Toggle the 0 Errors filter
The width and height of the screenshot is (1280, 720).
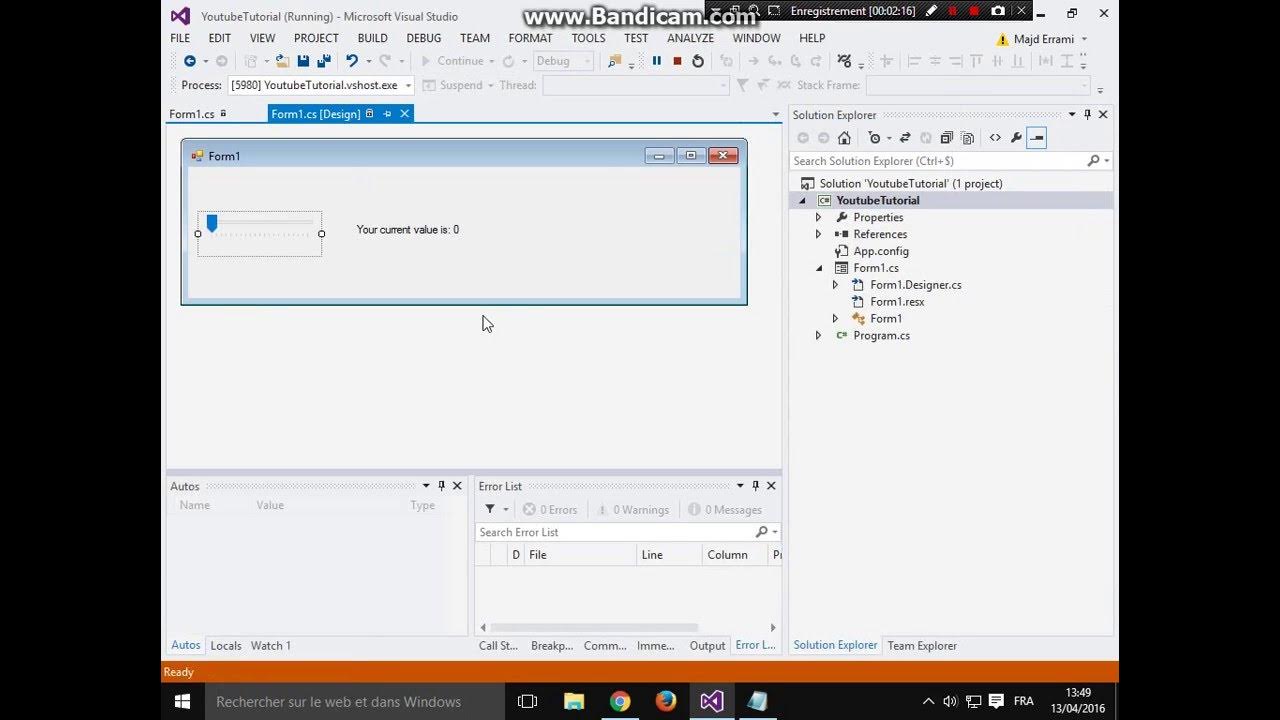pyautogui.click(x=550, y=509)
